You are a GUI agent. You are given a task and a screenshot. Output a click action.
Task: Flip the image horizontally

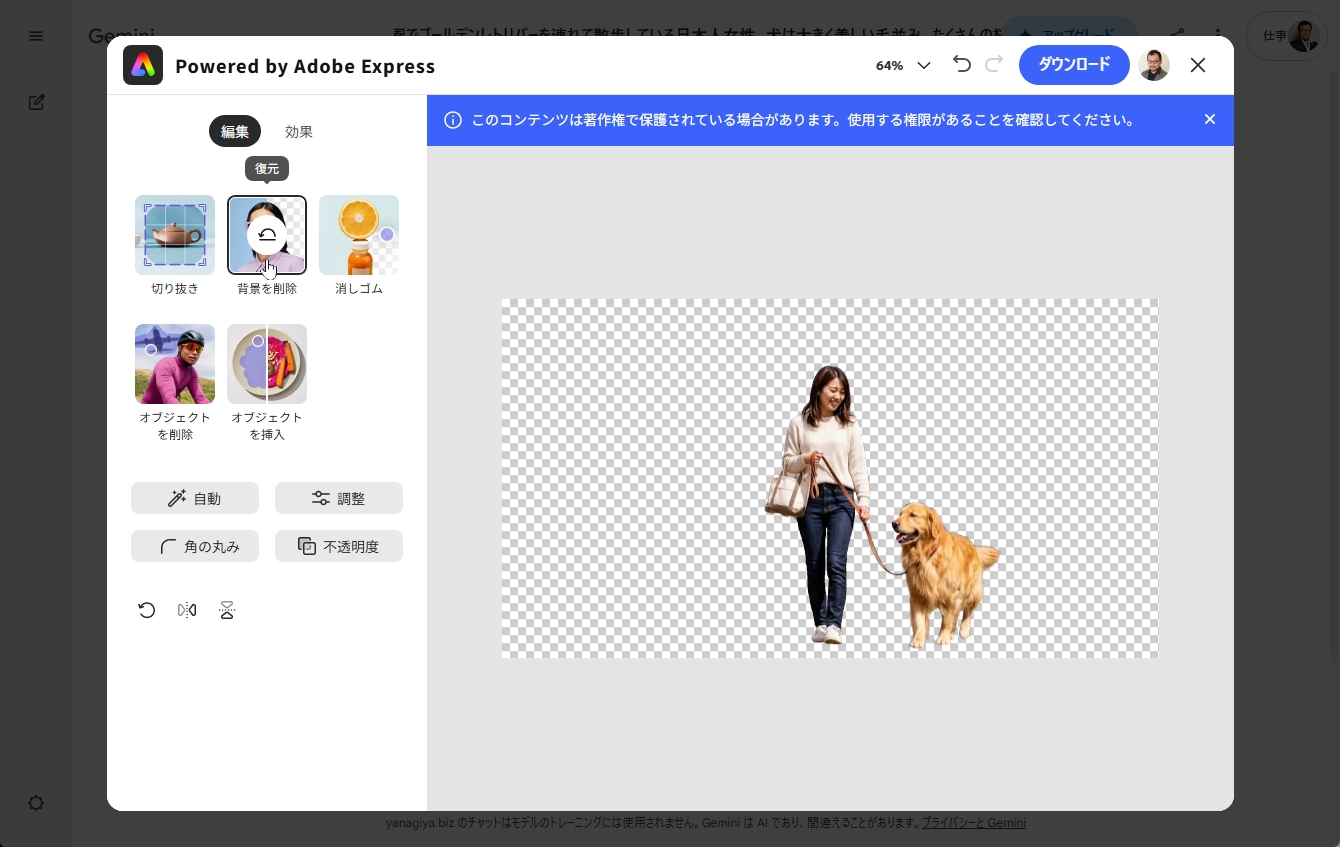(187, 610)
